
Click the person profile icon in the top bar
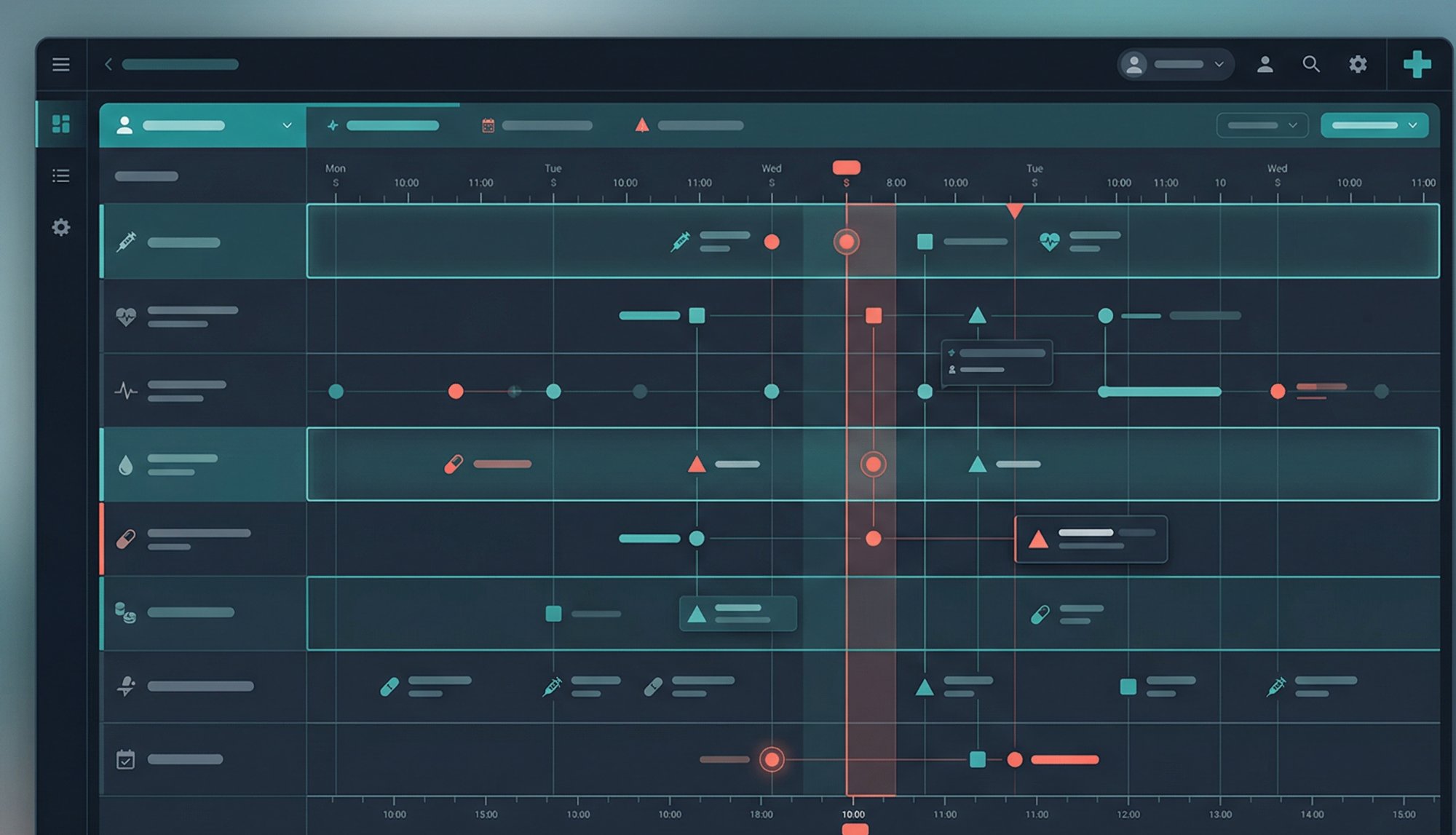click(1265, 64)
